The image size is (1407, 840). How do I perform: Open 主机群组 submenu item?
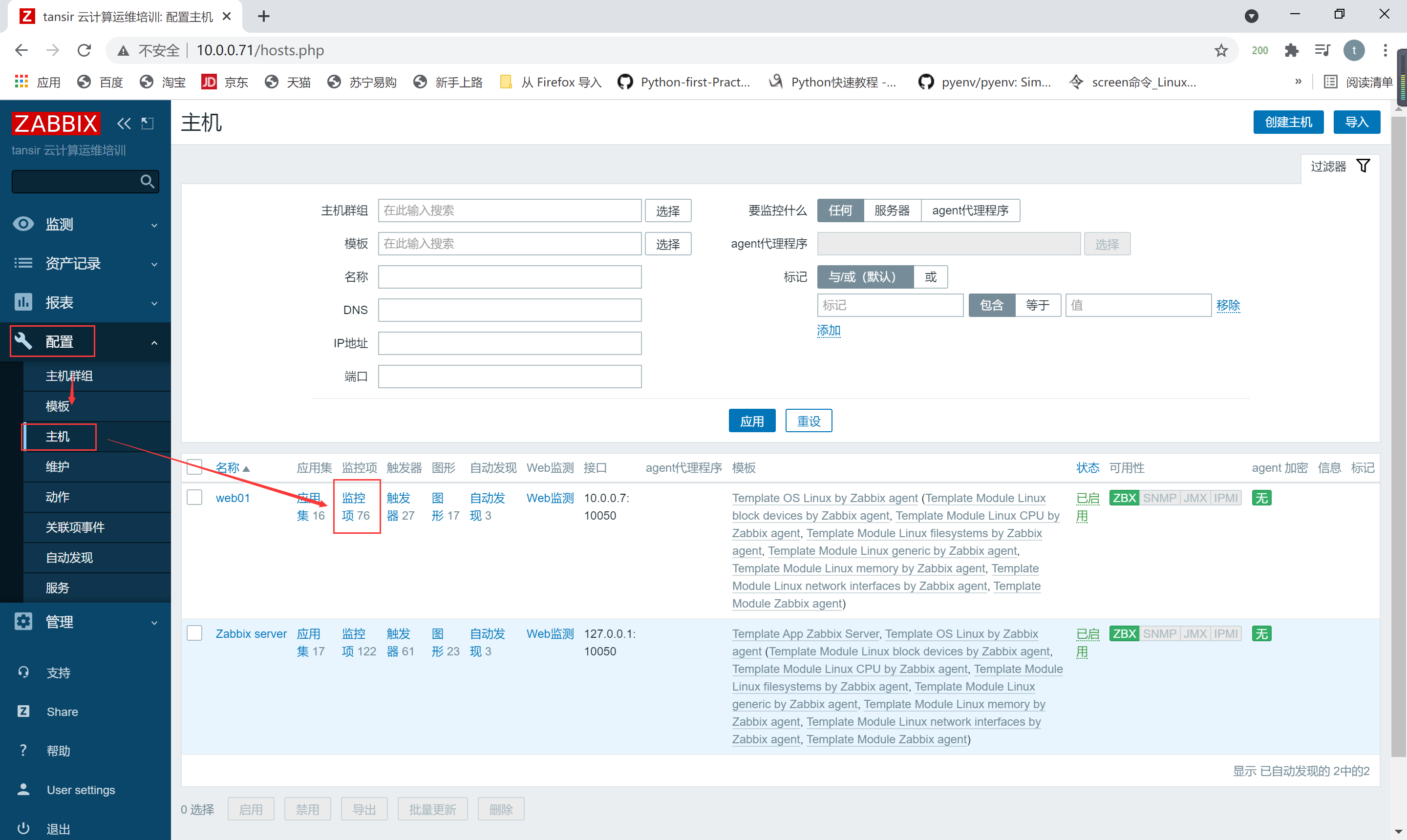(x=97, y=376)
